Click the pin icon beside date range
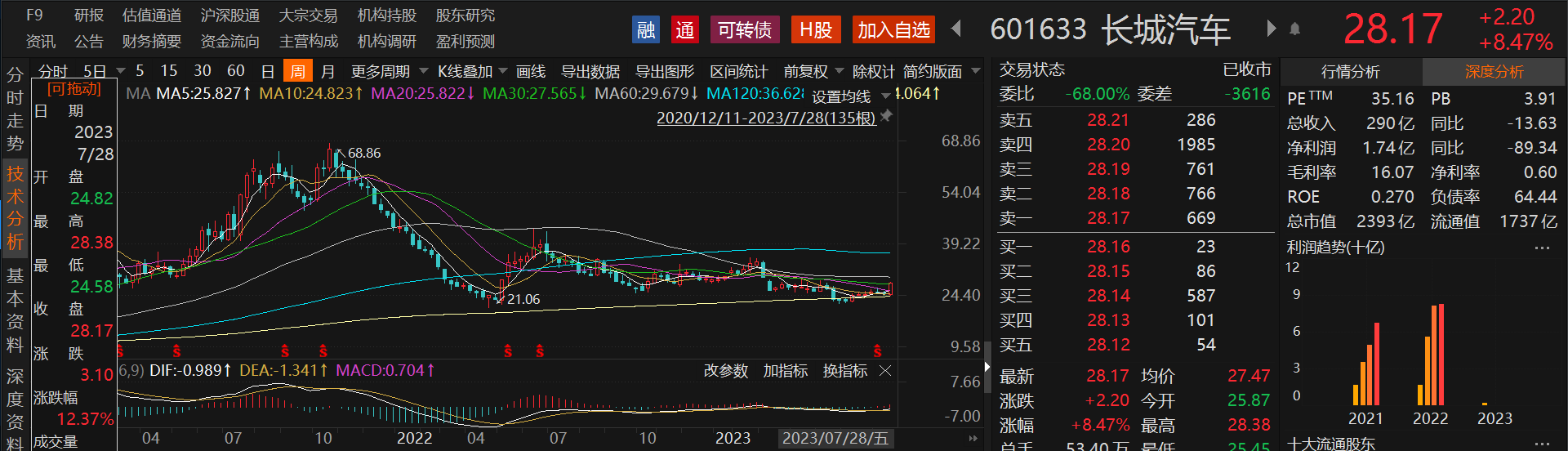 [886, 117]
